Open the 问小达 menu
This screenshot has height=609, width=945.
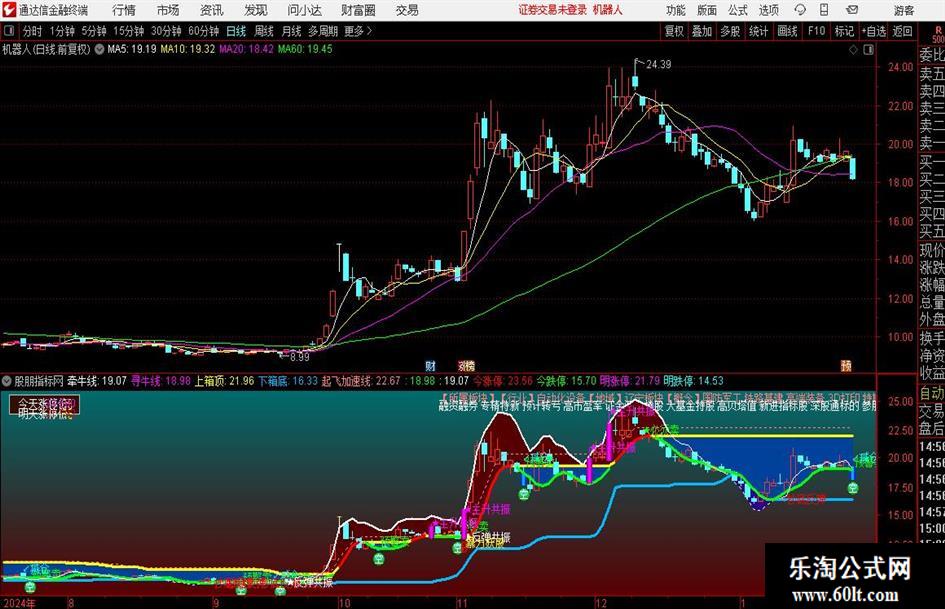(304, 10)
